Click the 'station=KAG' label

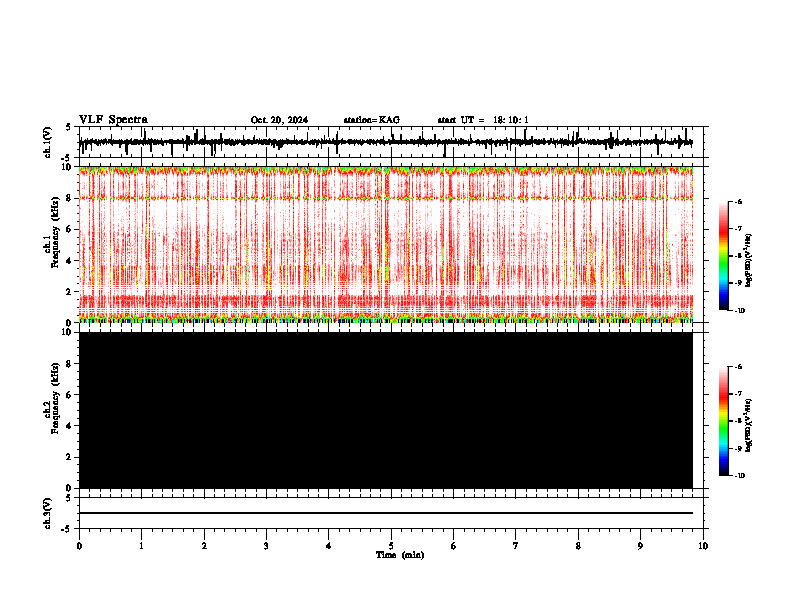(x=372, y=120)
